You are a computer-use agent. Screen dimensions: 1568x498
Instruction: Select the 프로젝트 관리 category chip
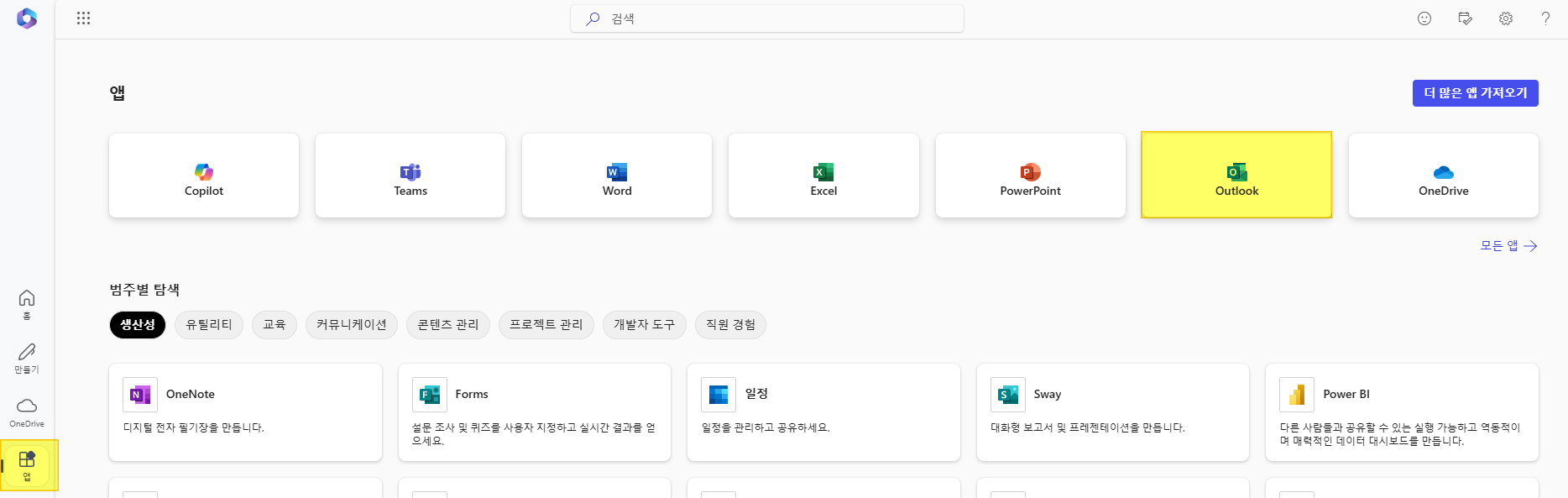(x=546, y=325)
